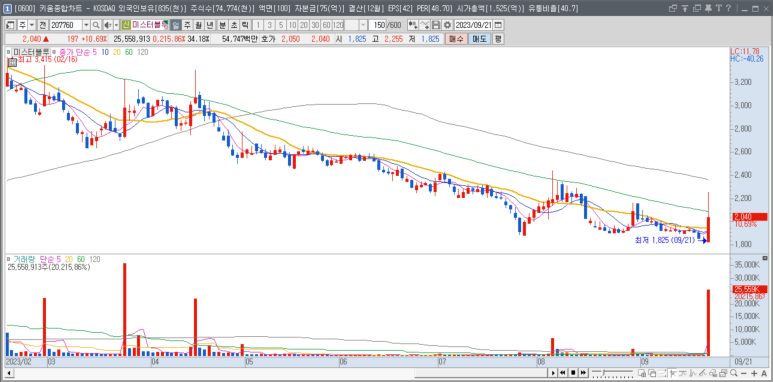The image size is (773, 382).
Task: Click the play forward playback button
Action: pyautogui.click(x=553, y=373)
